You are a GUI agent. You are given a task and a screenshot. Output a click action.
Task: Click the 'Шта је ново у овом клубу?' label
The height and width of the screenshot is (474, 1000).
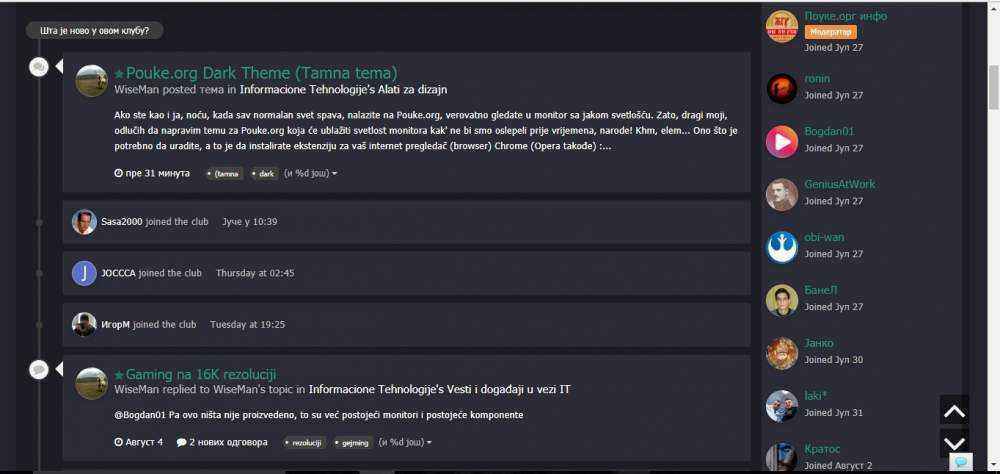click(x=94, y=31)
